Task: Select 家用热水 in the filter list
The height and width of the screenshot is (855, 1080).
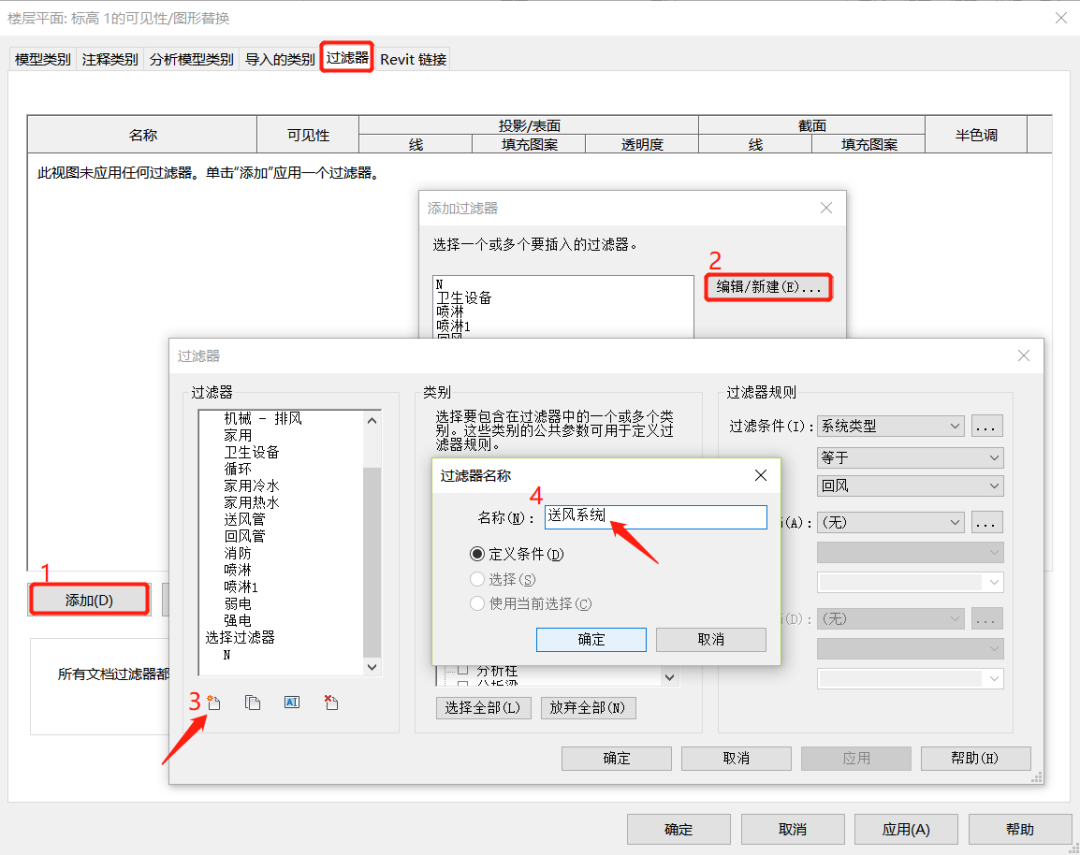Action: (251, 502)
